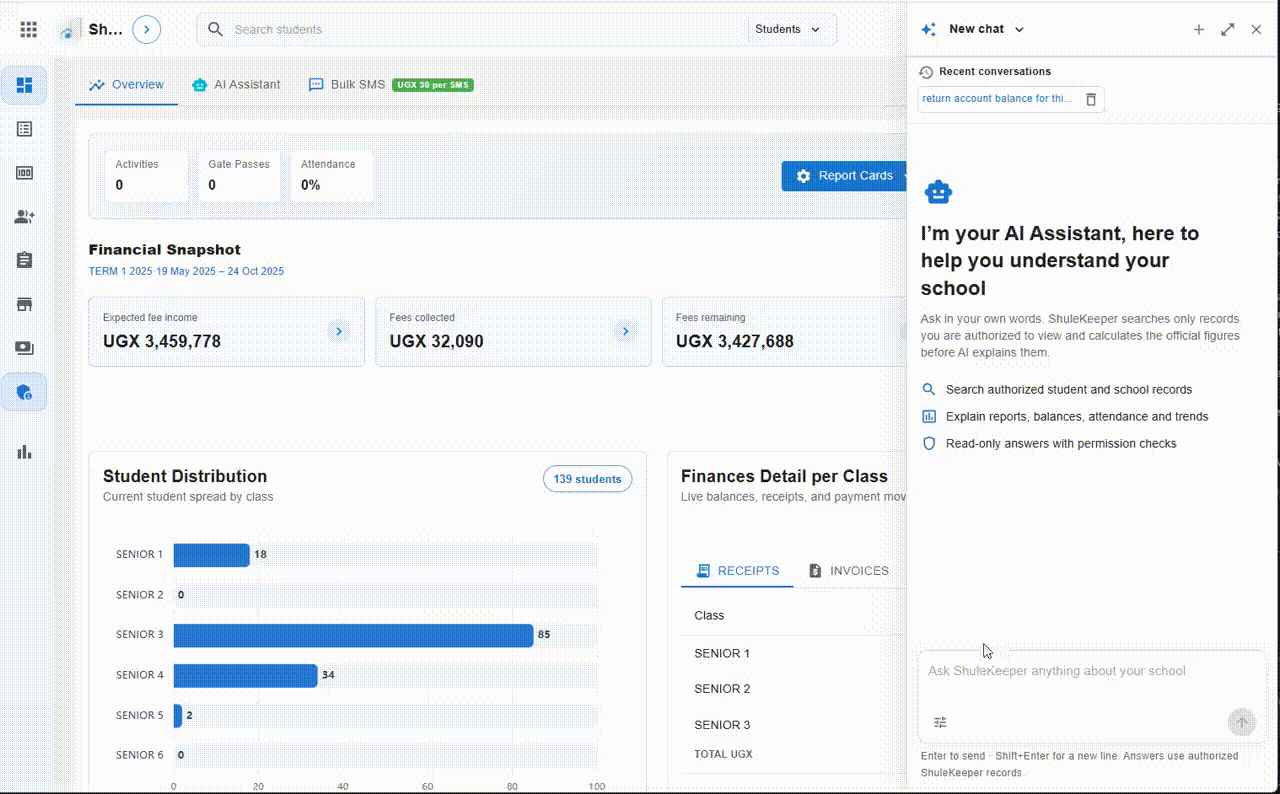Click the Recent conversations history icon
The width and height of the screenshot is (1280, 794).
pyautogui.click(x=926, y=72)
